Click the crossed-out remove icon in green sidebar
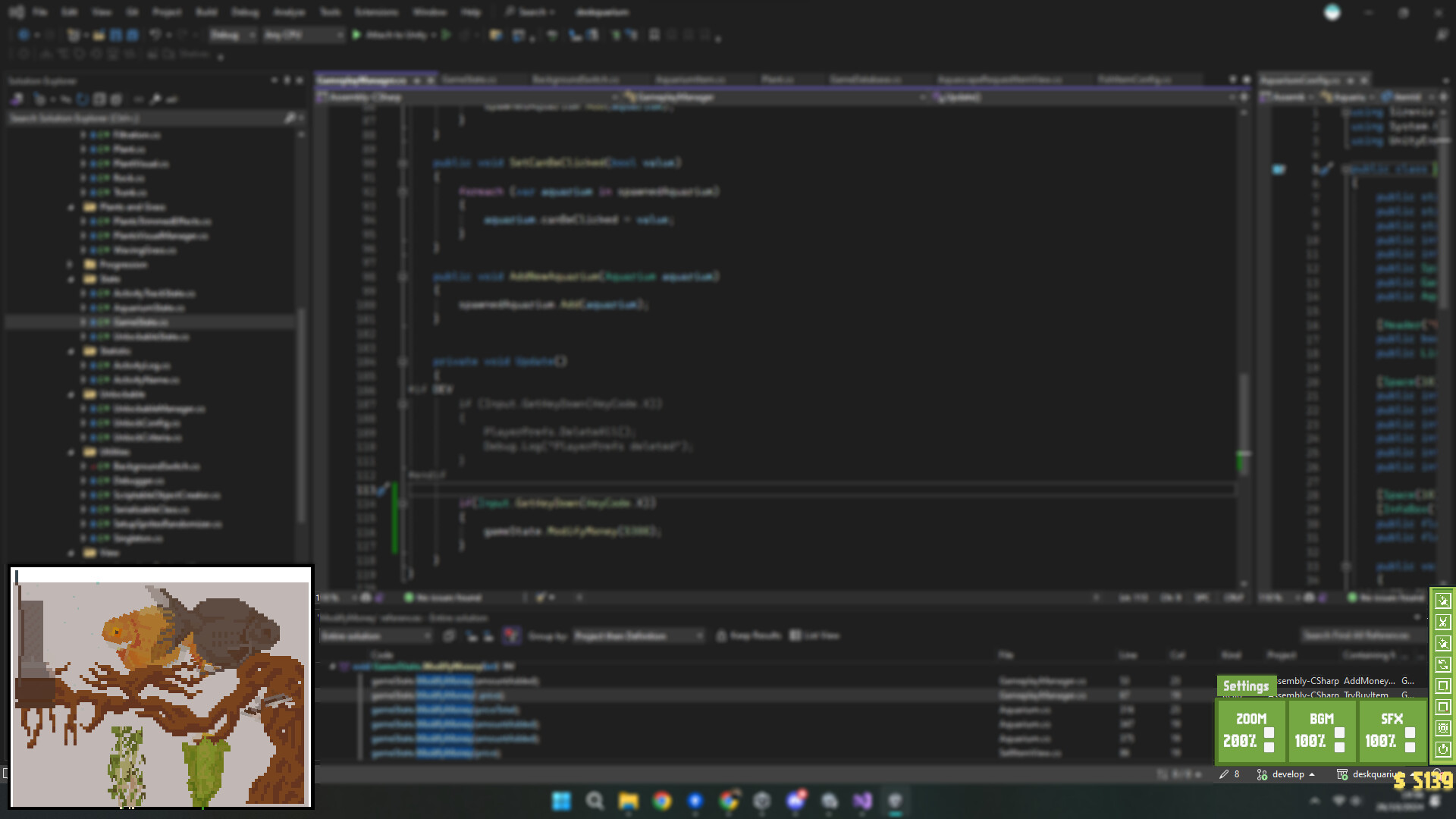 point(1443,622)
